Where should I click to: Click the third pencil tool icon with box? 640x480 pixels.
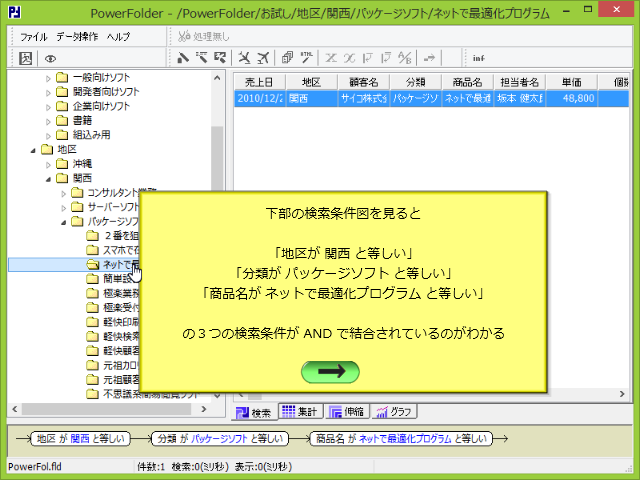[x=220, y=58]
